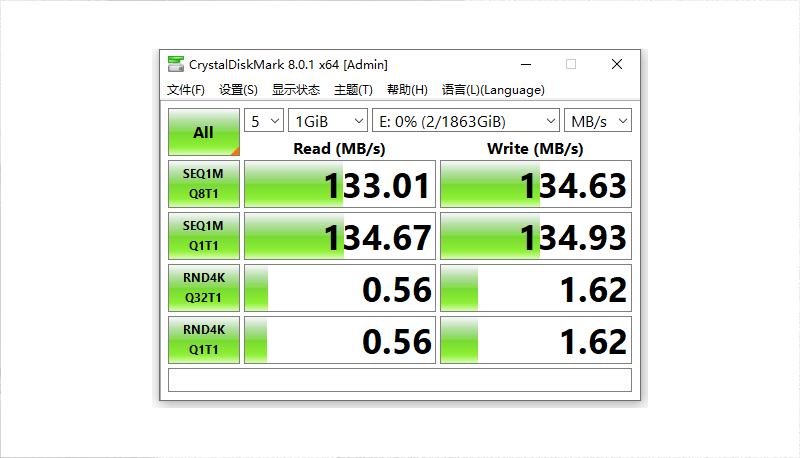Expand the 1GiB test size dropdown
The image size is (800, 458).
(328, 121)
